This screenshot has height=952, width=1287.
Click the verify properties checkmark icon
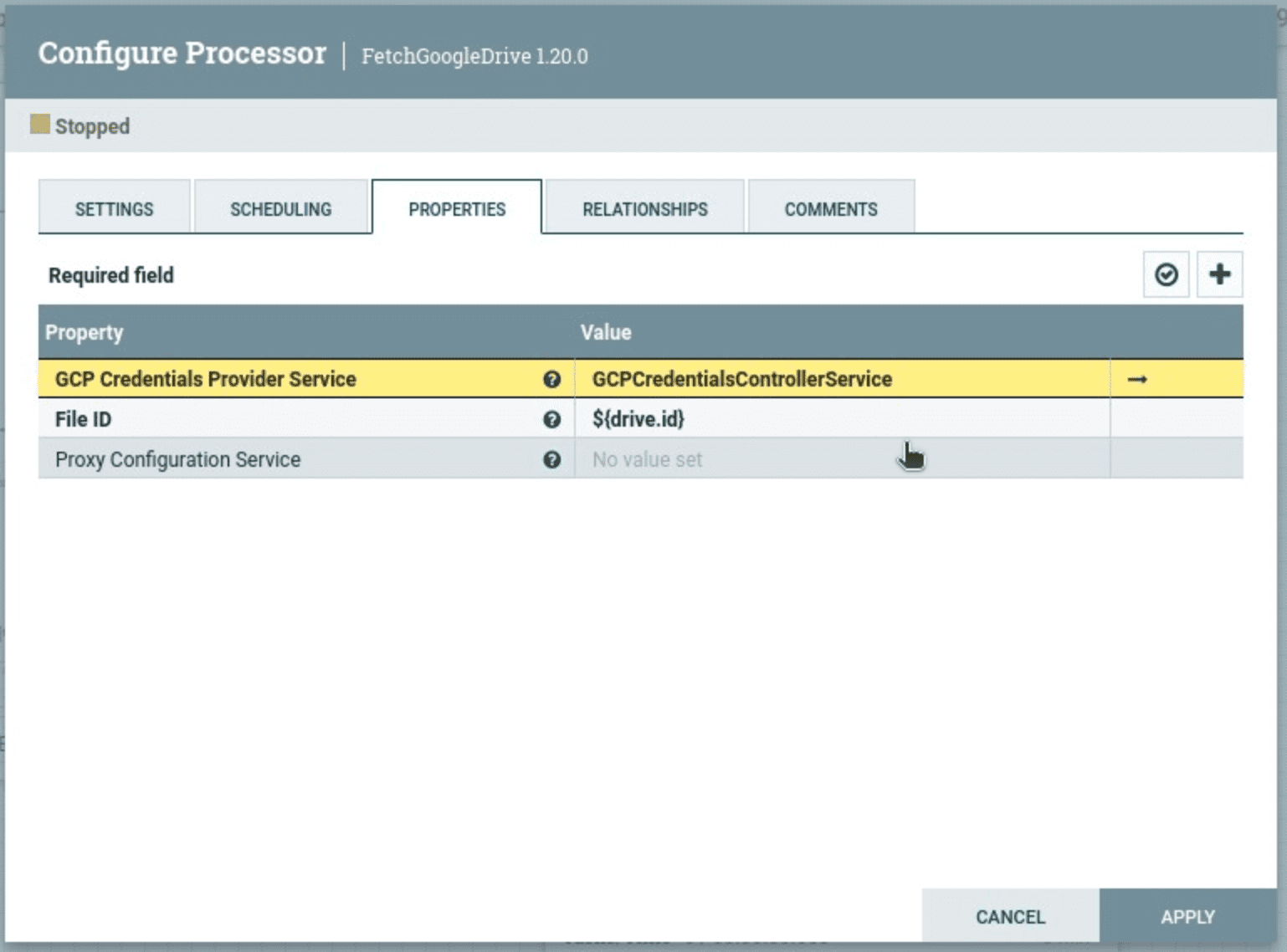coord(1166,274)
